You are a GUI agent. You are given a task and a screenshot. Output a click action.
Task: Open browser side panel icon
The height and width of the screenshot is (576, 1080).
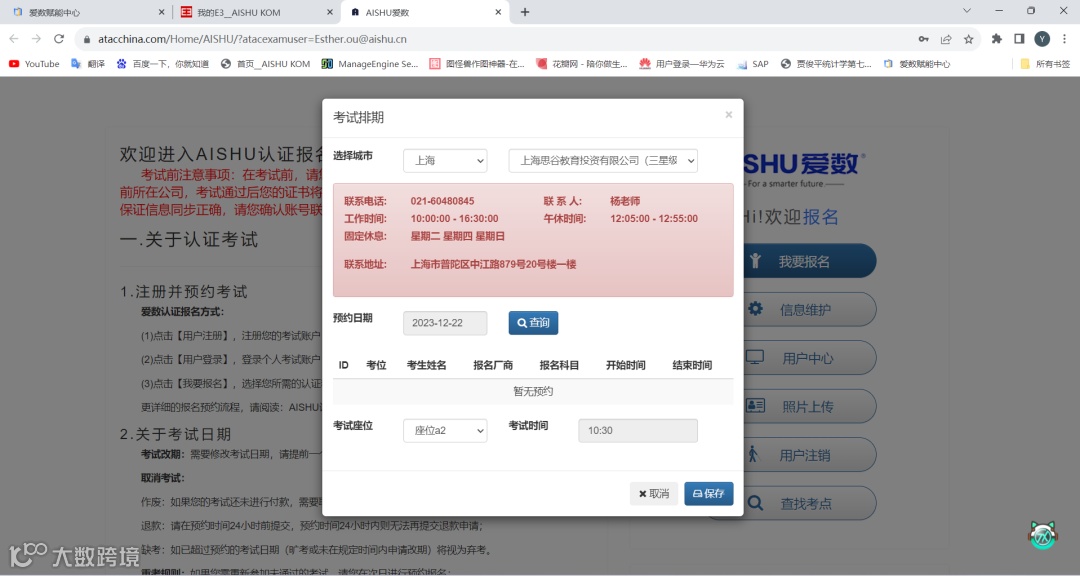tap(1019, 39)
